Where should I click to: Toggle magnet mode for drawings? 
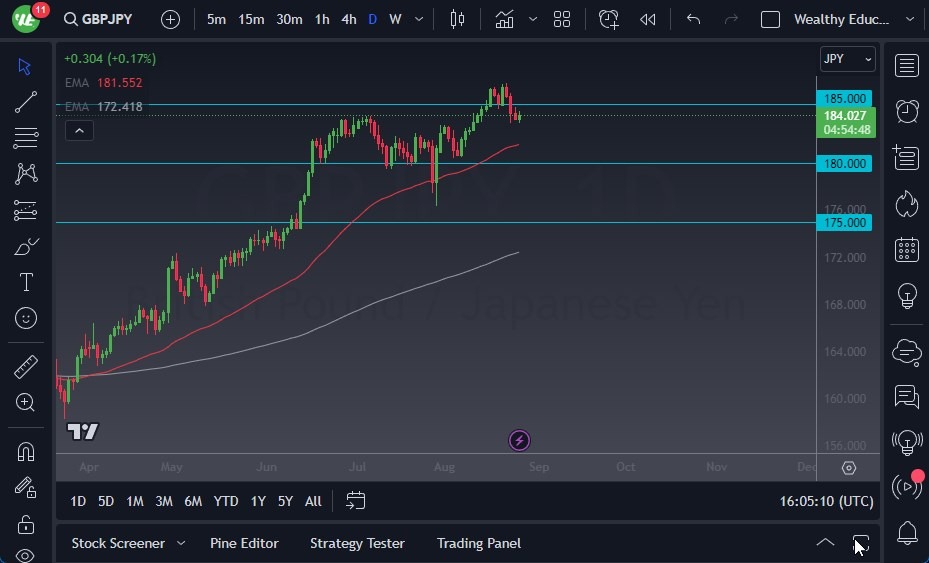coord(26,451)
